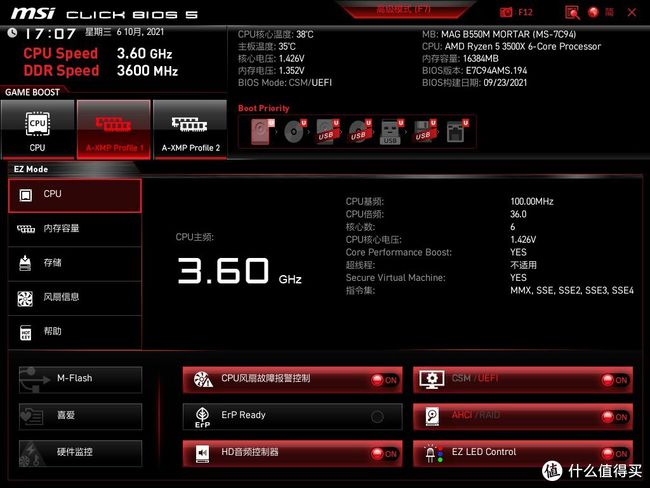Take a screenshot with the F12 camera icon
Screen dimensions: 650x488
(x=506, y=12)
